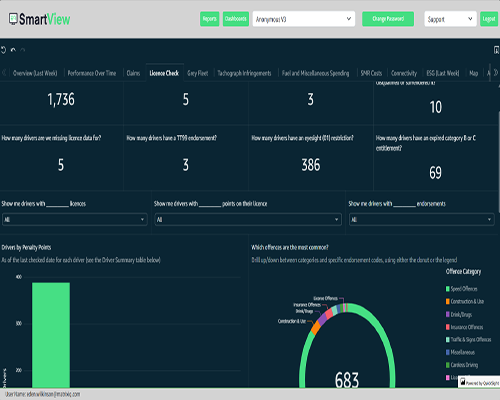Switch to the Connectivity tab
The image size is (500, 400).
(404, 73)
